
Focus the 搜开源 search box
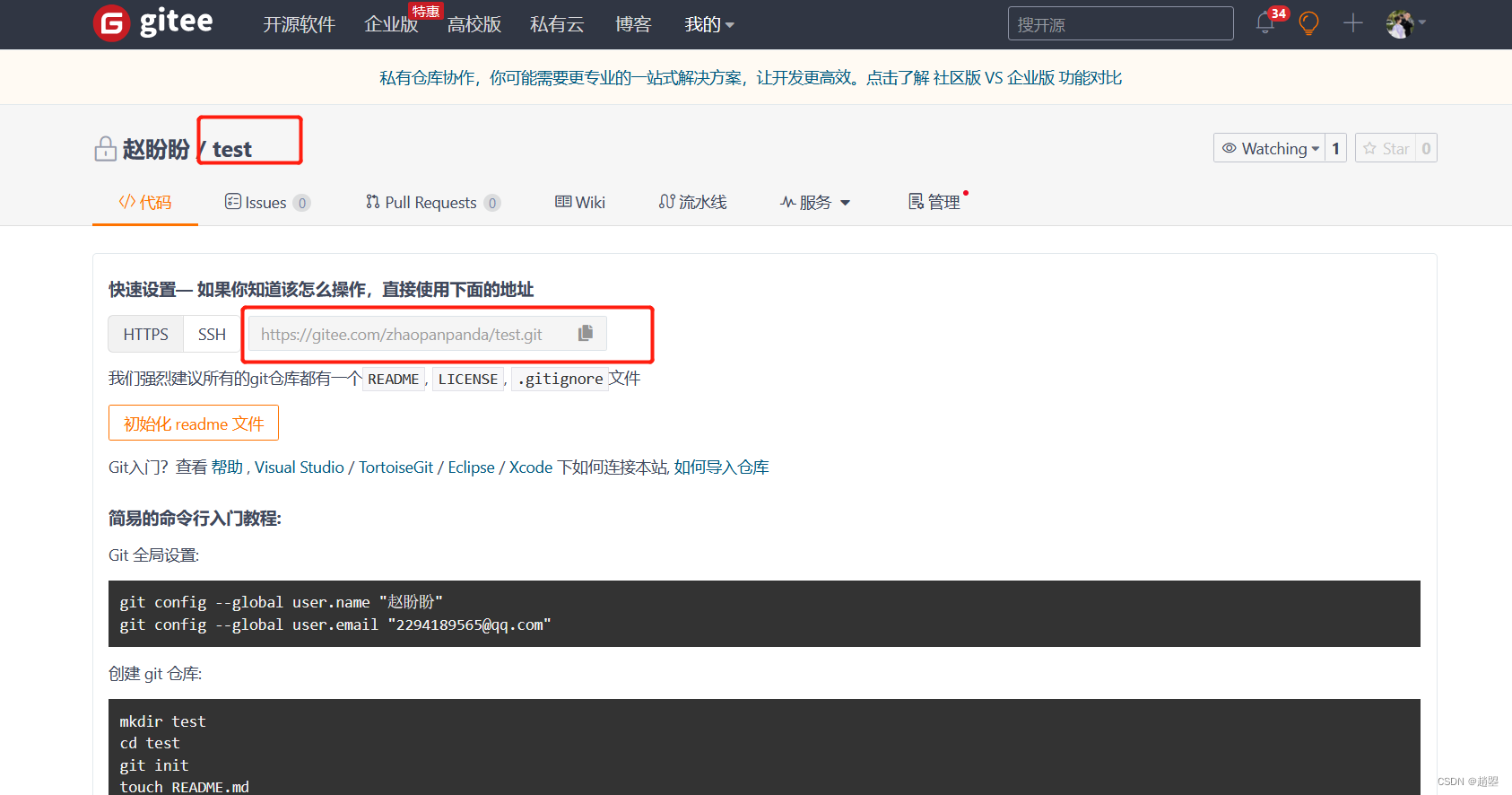(1120, 23)
